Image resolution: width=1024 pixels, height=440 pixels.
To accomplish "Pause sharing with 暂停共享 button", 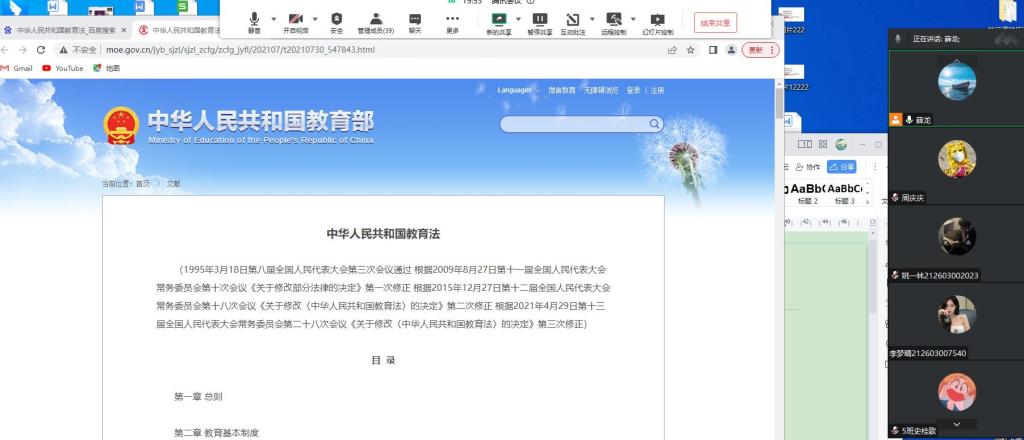I will tap(539, 23).
